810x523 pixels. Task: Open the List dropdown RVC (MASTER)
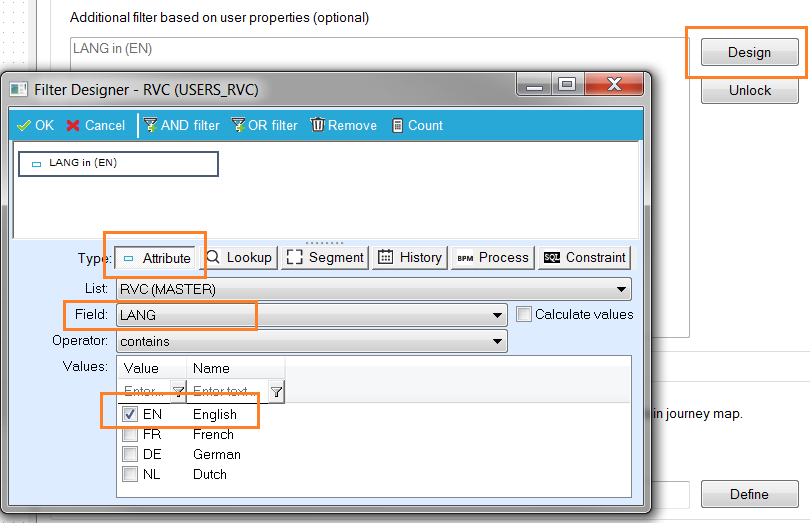[x=374, y=289]
